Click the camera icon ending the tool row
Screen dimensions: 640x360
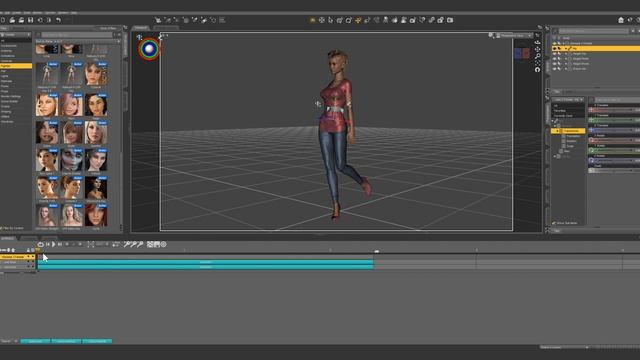click(450, 20)
